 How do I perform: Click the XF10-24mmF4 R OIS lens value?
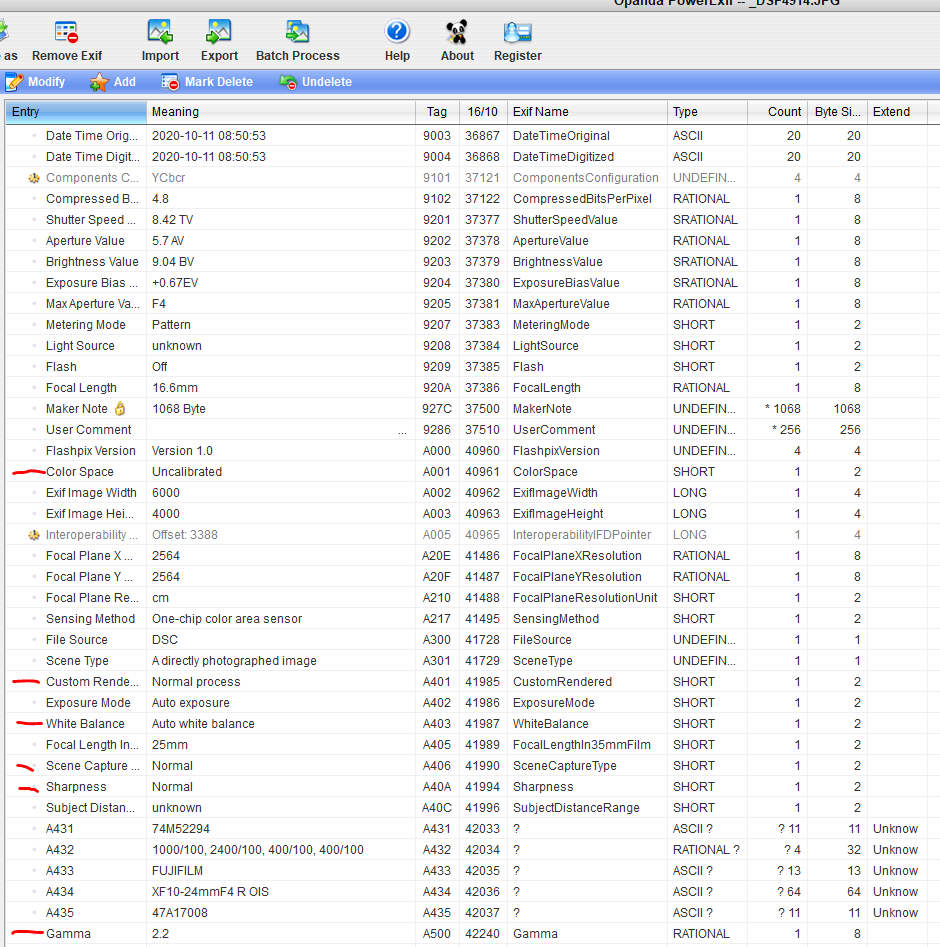[211, 892]
